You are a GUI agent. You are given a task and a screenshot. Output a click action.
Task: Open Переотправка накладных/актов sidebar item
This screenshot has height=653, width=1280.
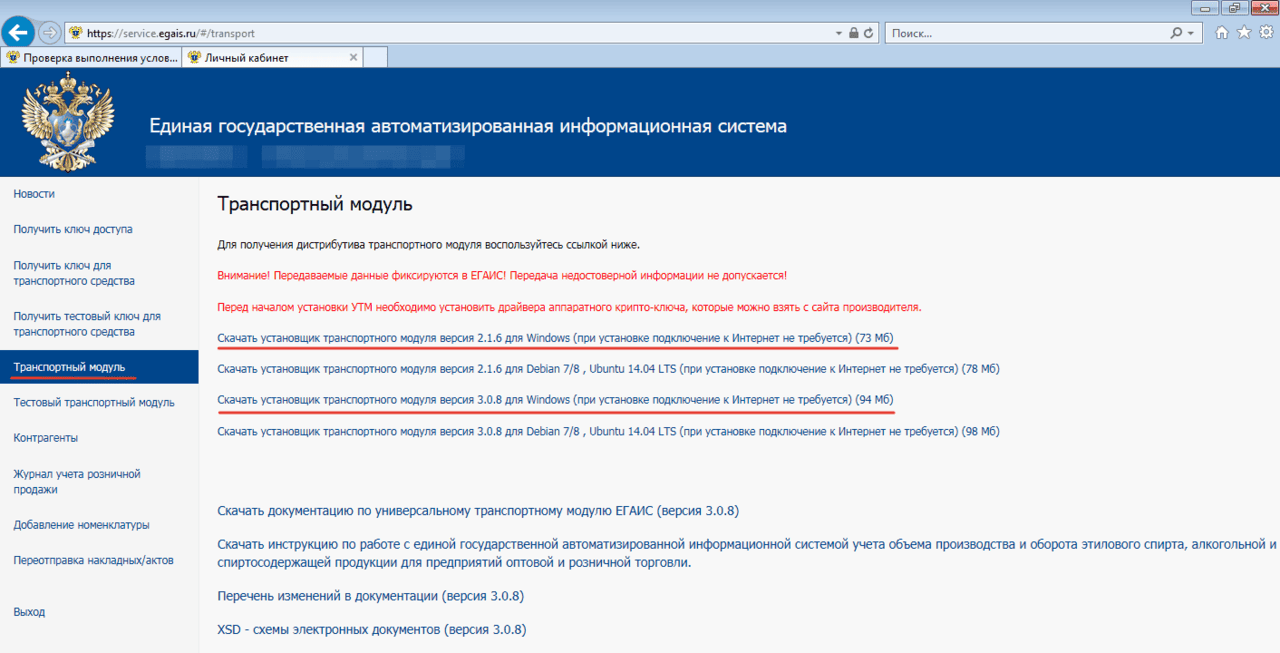tap(93, 560)
